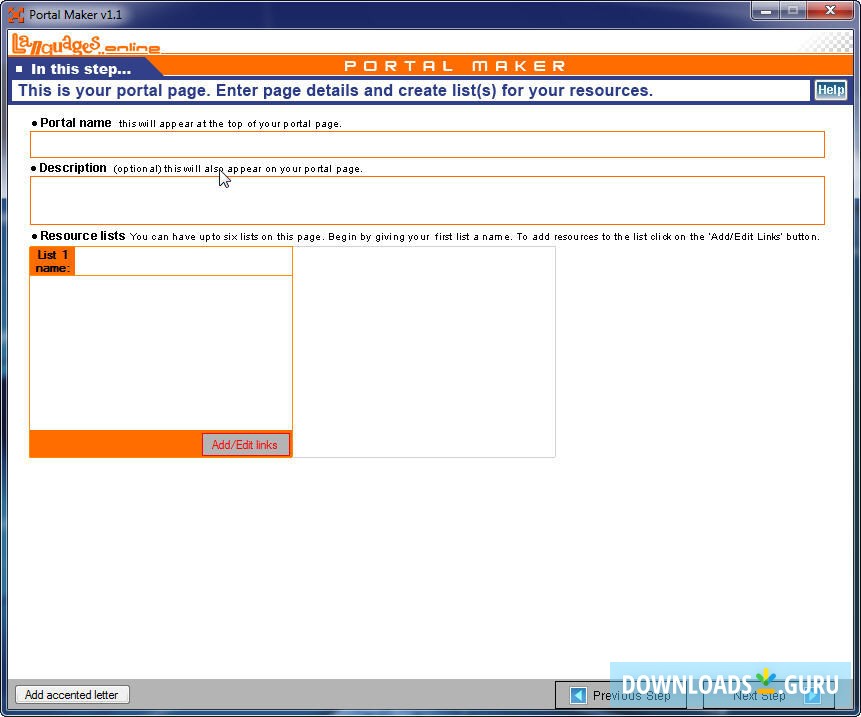Click the Add accented letter button
The image size is (861, 717).
pyautogui.click(x=71, y=694)
